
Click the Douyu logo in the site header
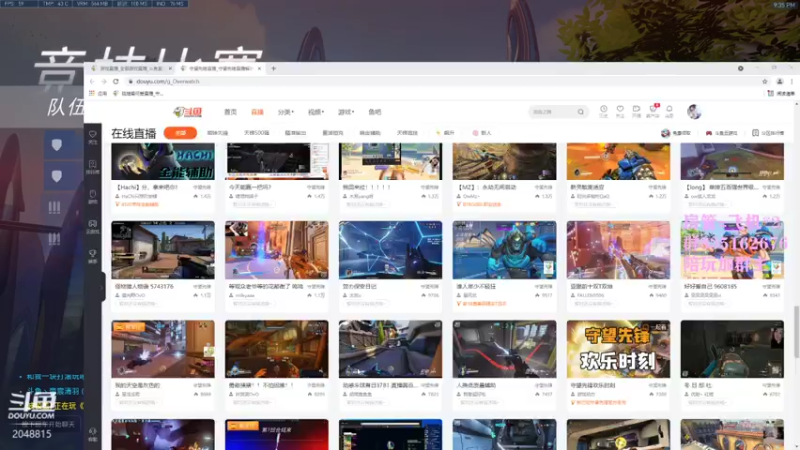pyautogui.click(x=188, y=112)
